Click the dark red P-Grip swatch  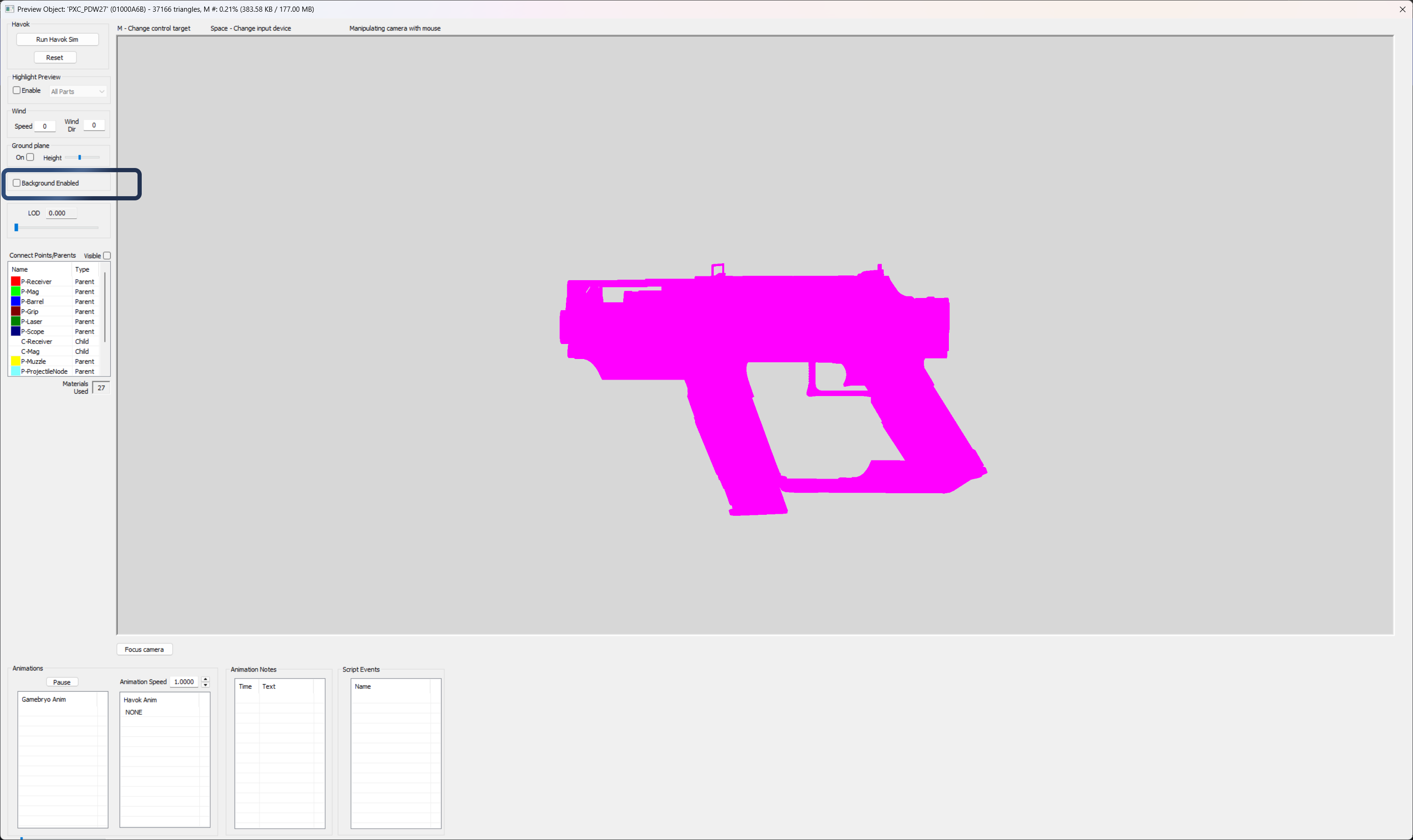click(x=16, y=311)
